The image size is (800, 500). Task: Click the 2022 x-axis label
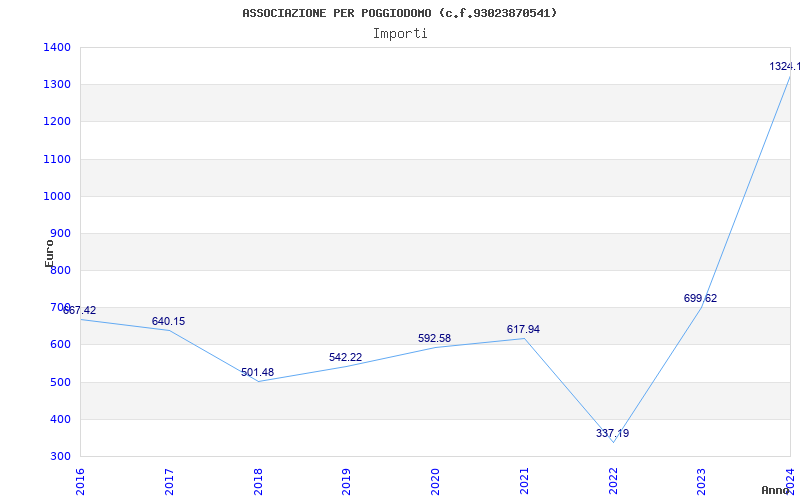tap(613, 482)
